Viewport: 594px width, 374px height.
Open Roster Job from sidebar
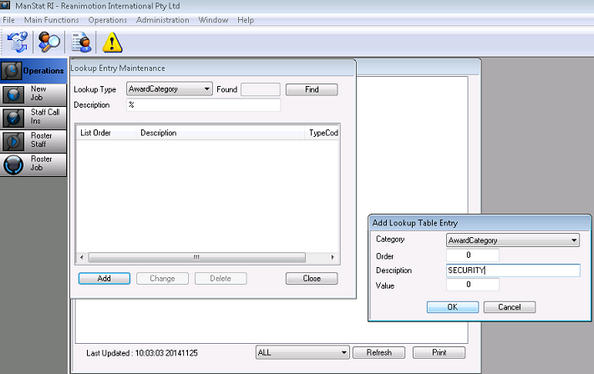[33, 164]
